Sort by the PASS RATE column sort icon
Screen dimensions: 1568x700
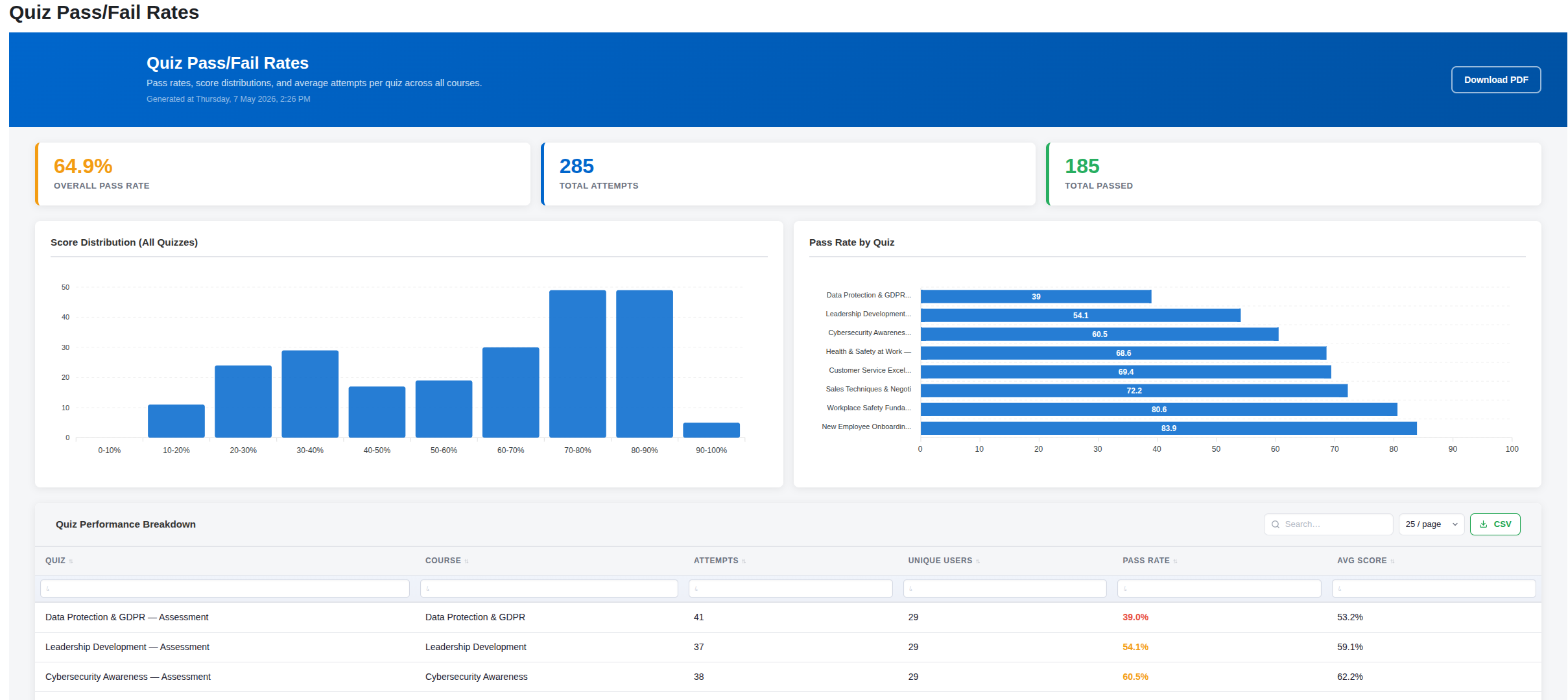(x=1175, y=561)
